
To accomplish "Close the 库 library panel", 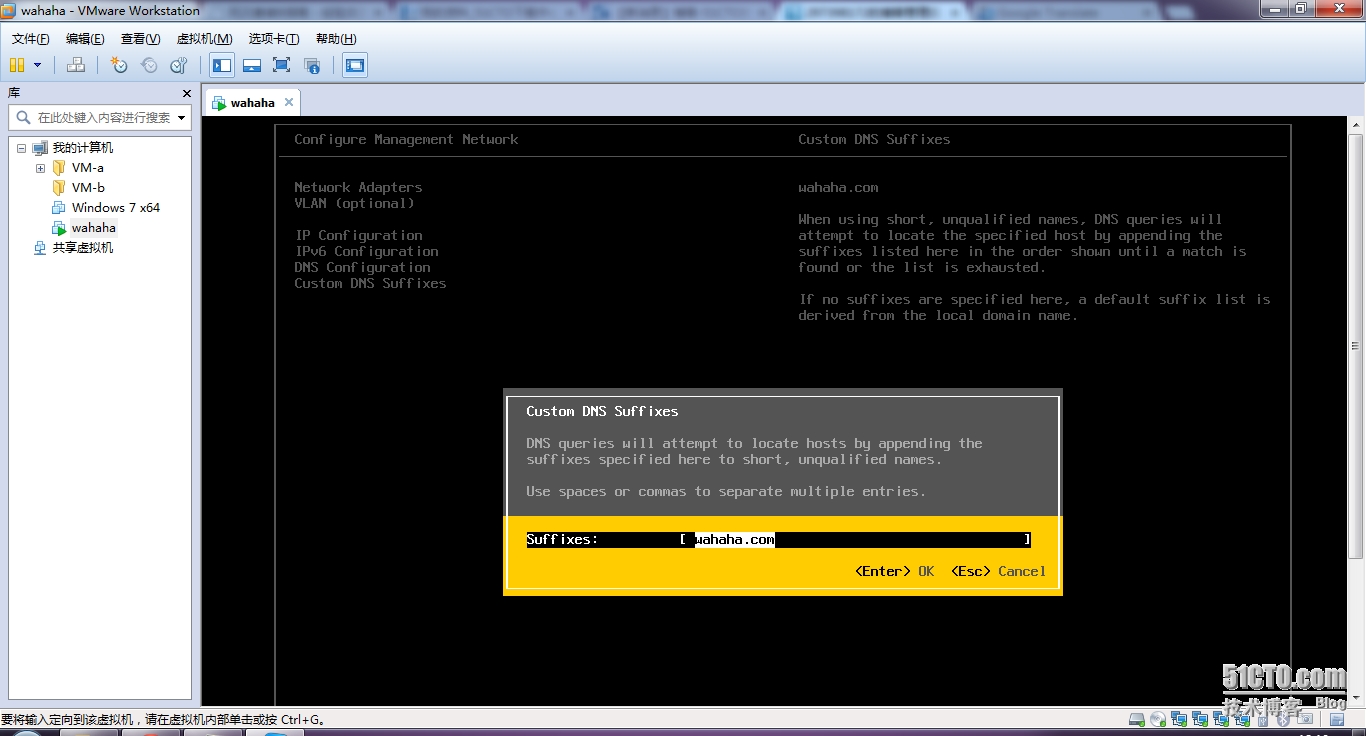I will pyautogui.click(x=187, y=93).
